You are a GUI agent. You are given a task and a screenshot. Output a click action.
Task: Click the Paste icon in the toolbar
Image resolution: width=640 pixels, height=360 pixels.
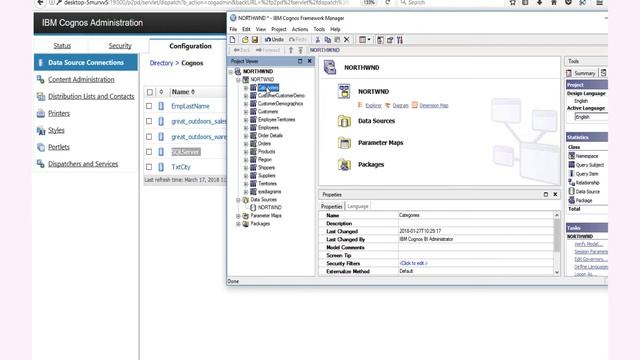337,40
